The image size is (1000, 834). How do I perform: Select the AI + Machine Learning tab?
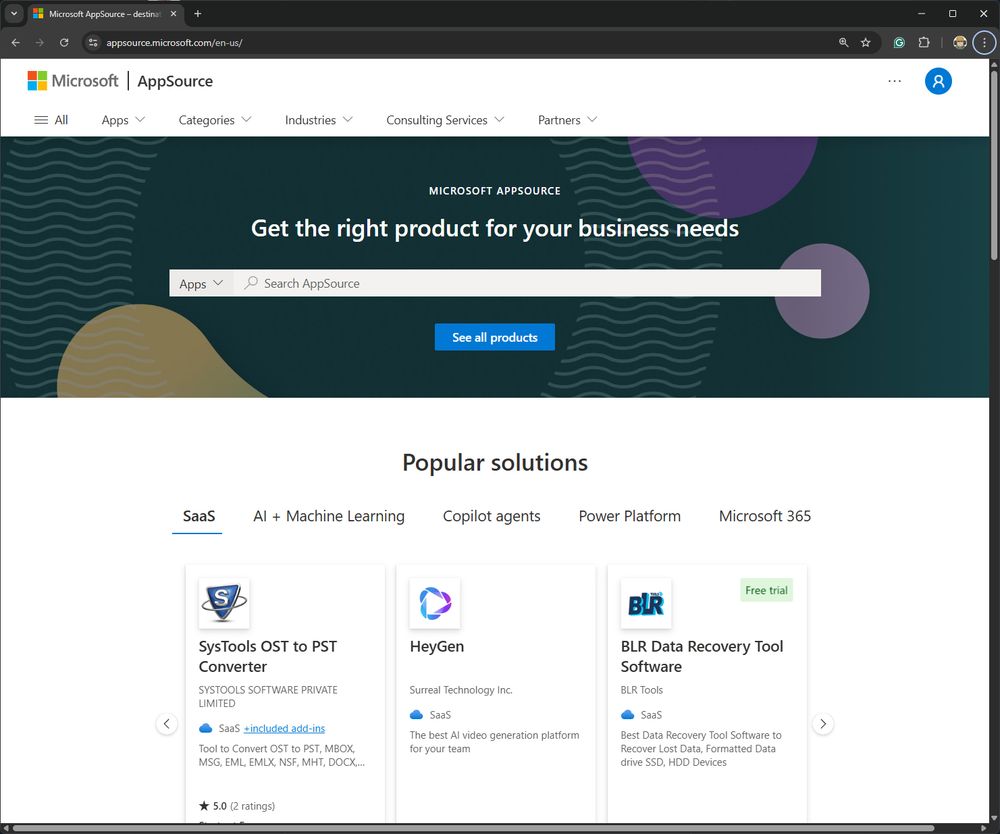pyautogui.click(x=328, y=516)
